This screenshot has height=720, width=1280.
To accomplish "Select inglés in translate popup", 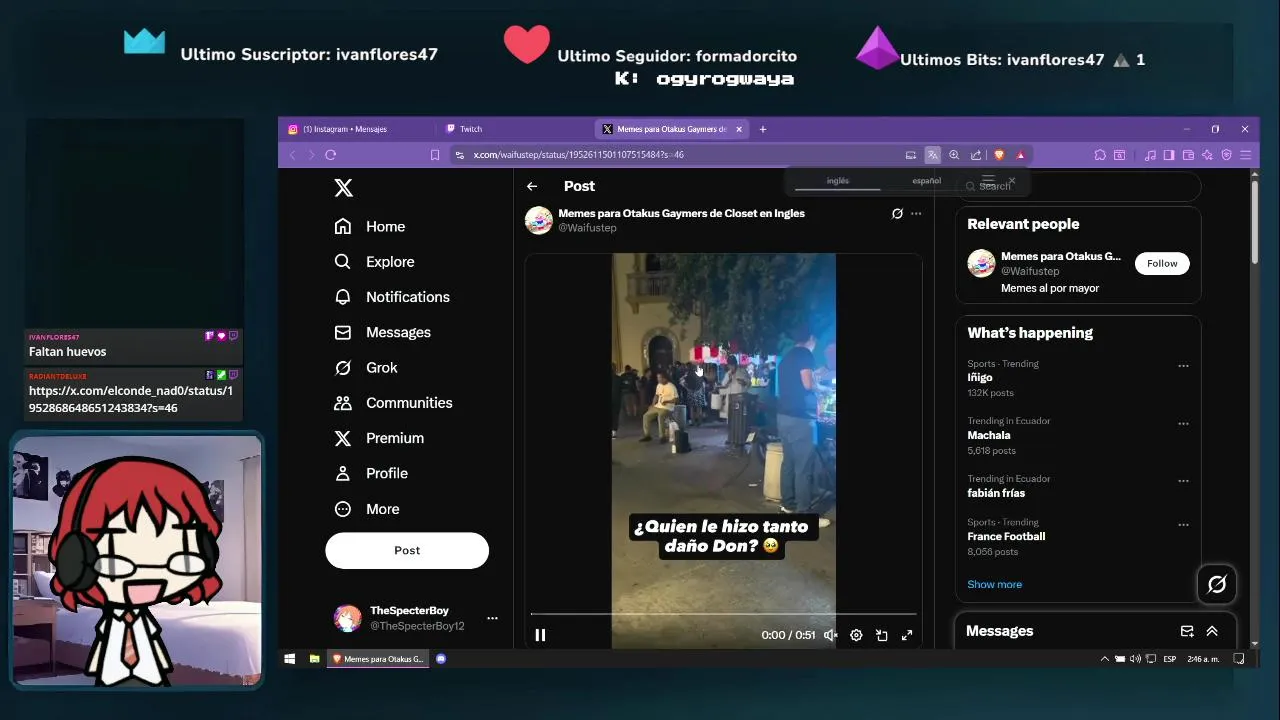I will point(838,181).
